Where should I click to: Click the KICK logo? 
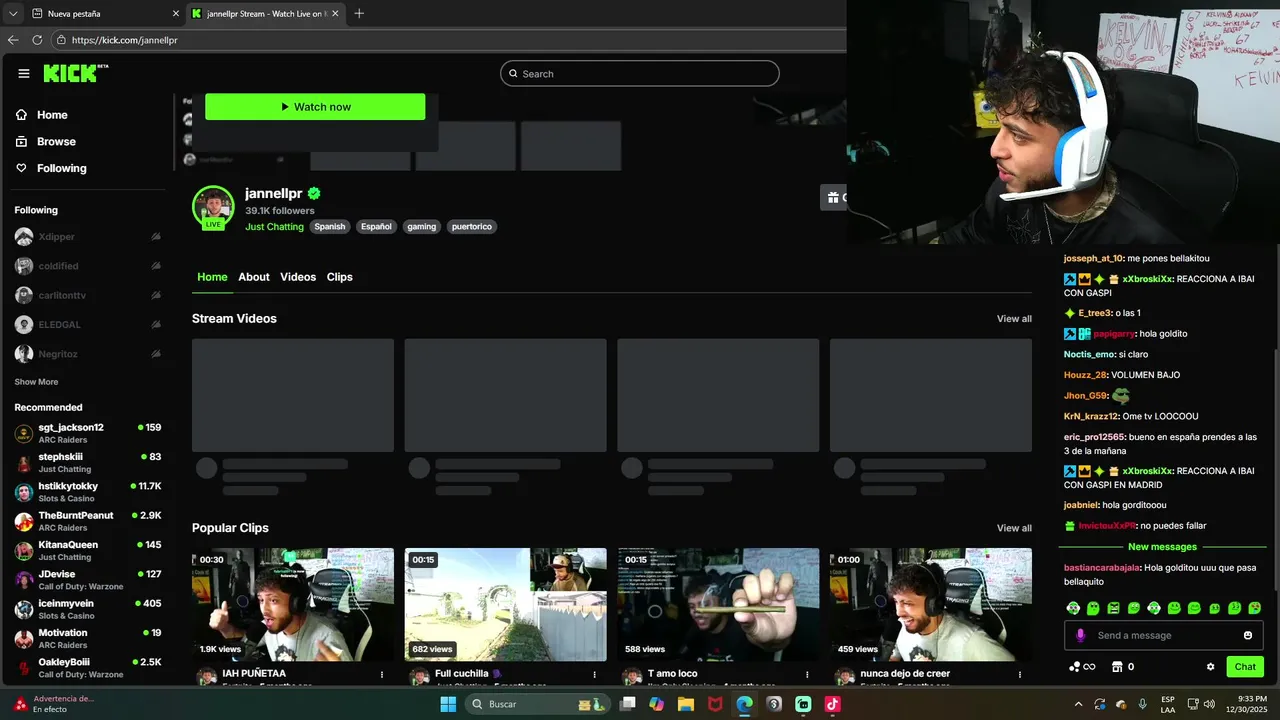(x=75, y=73)
